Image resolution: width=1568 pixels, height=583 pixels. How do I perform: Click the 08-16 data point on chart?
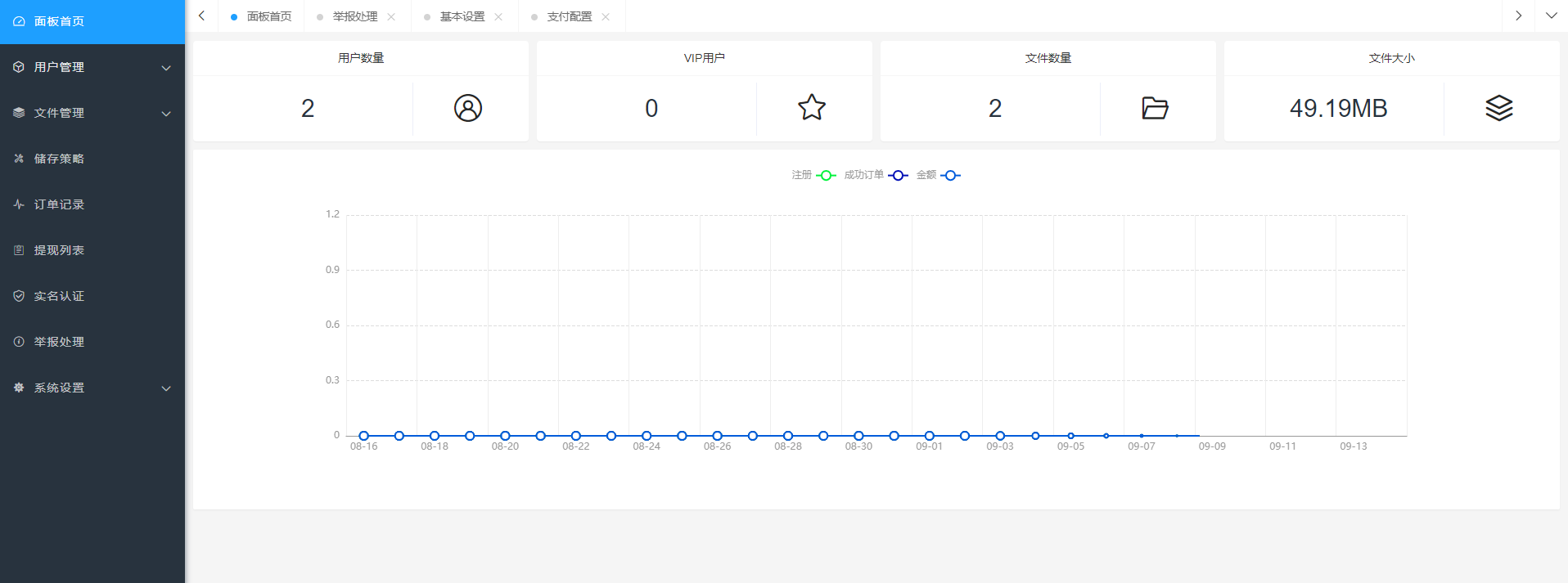pos(364,436)
